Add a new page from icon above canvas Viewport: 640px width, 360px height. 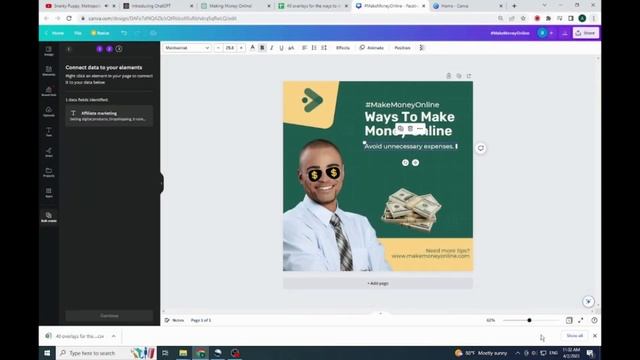(x=469, y=76)
